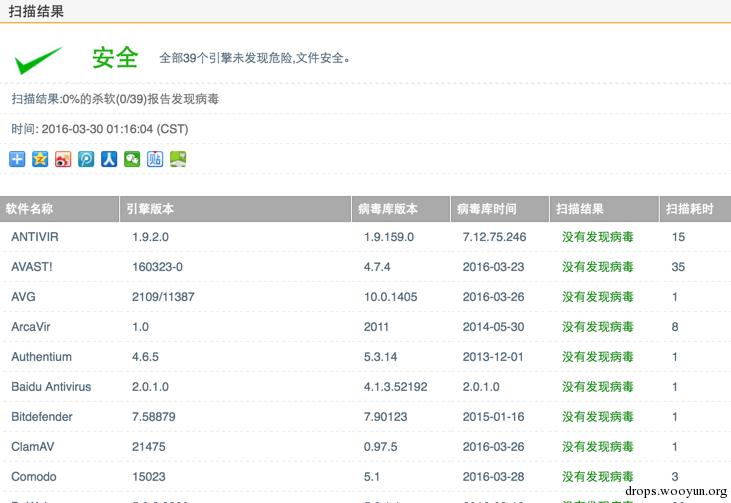This screenshot has width=731, height=503.
Task: Share to Renren icon
Action: (x=109, y=159)
